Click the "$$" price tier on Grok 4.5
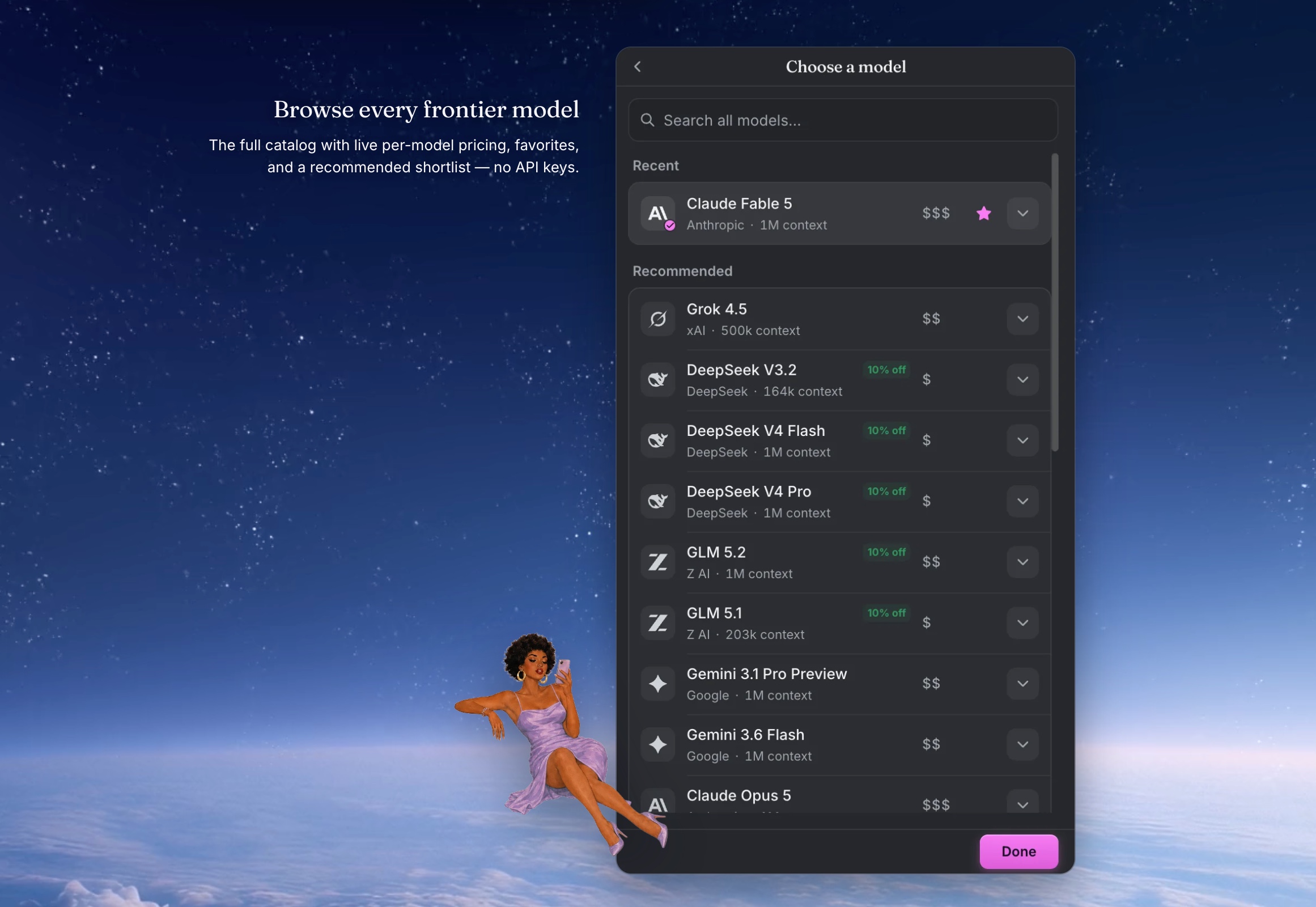This screenshot has height=907, width=1316. (931, 319)
